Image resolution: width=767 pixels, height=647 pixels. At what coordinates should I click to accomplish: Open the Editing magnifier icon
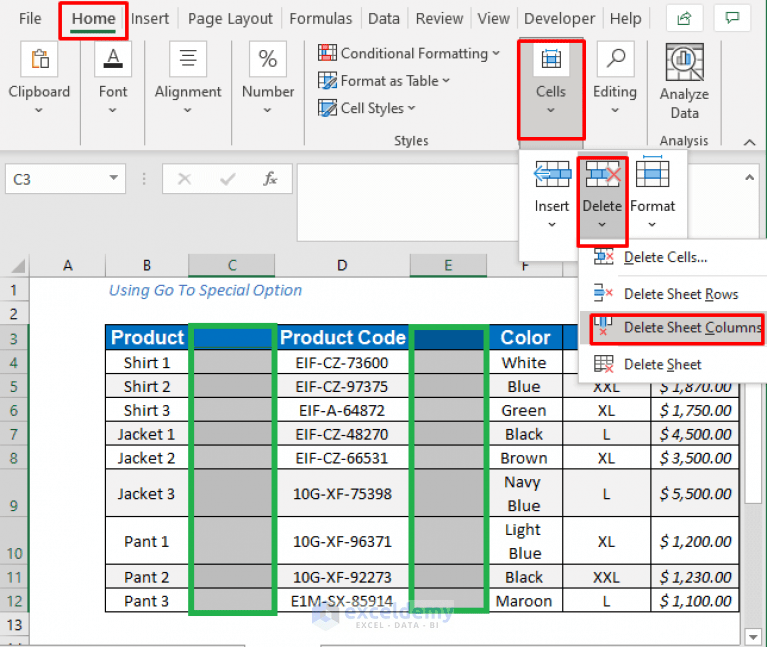coord(615,59)
